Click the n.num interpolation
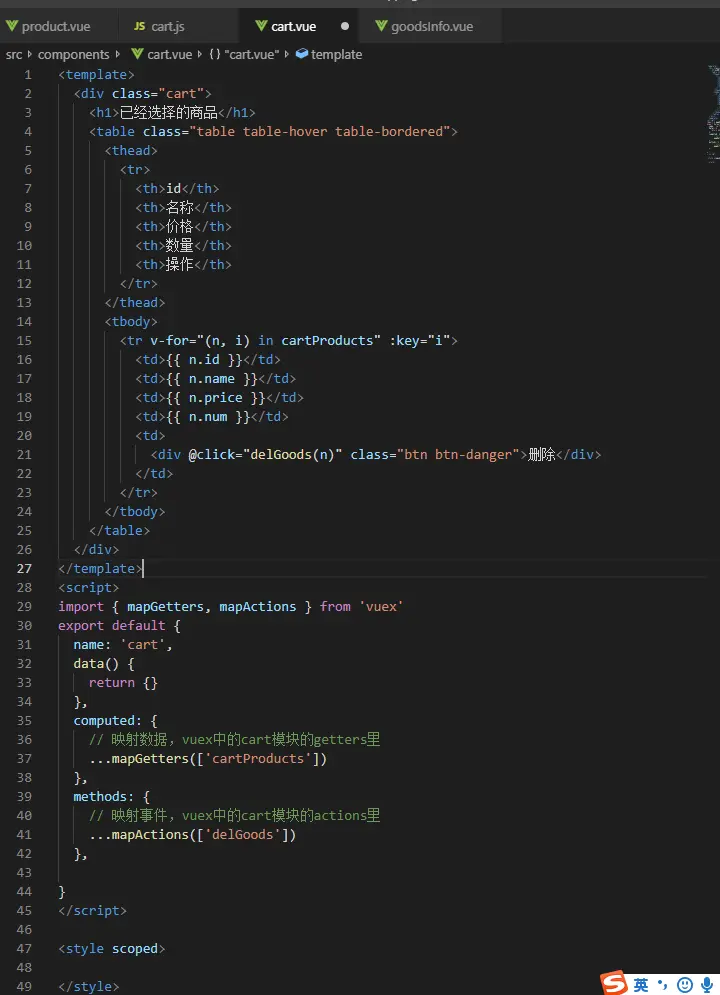720x995 pixels. click(209, 417)
